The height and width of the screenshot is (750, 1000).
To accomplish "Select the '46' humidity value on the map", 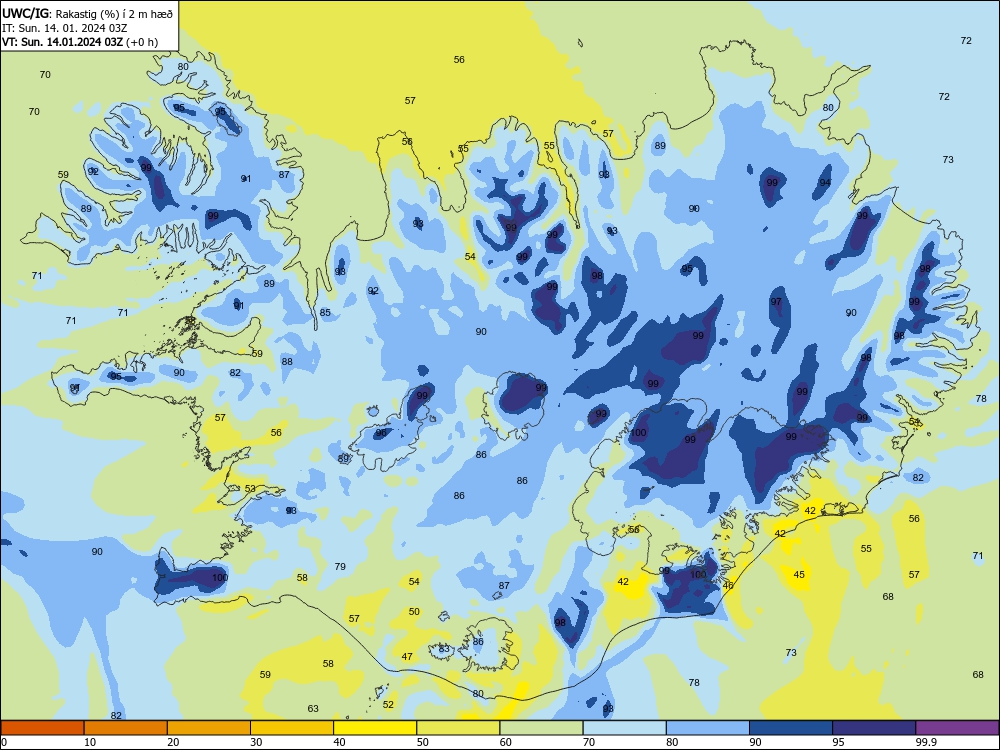I will [x=728, y=585].
